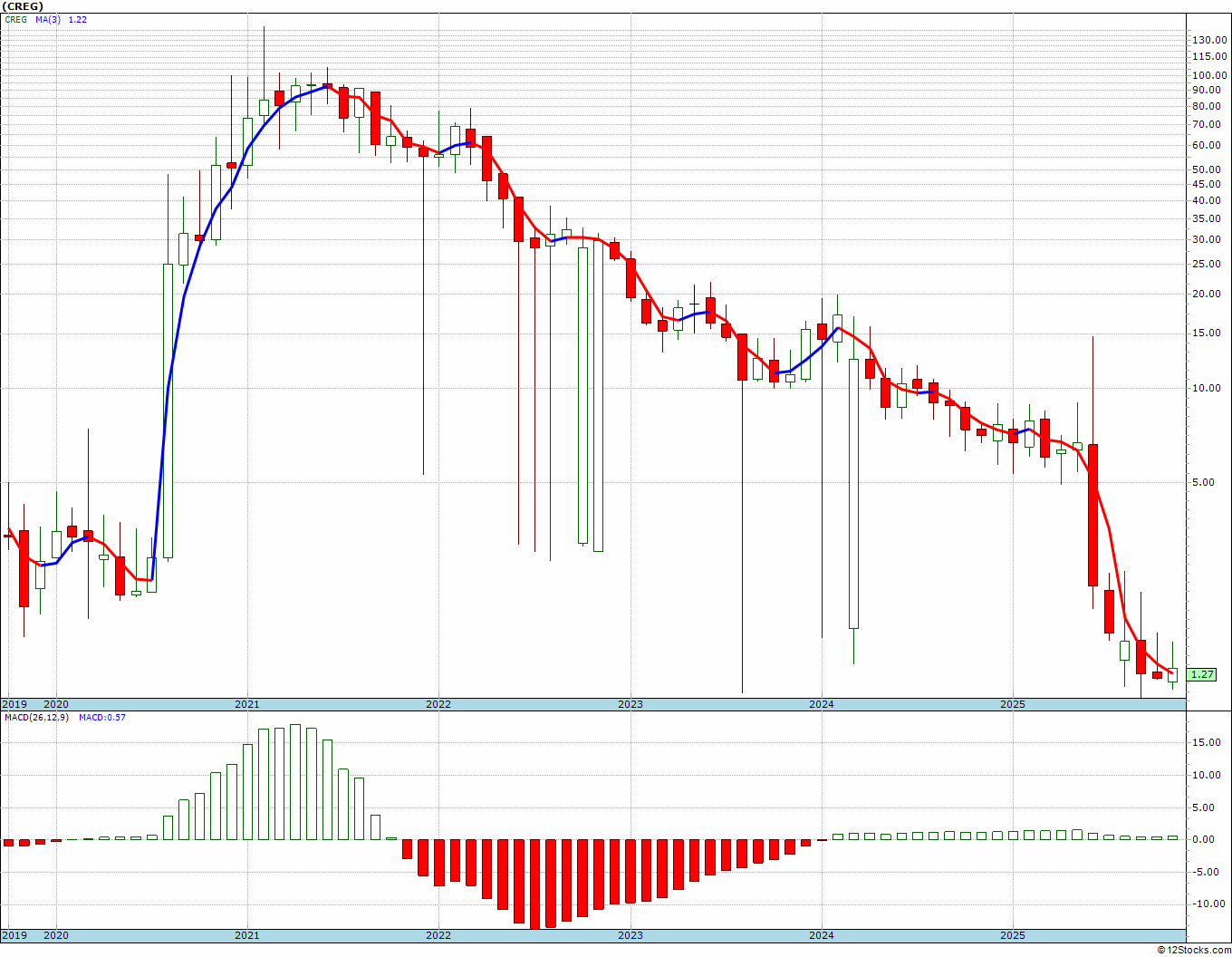Click the (CREG) chart title
This screenshot has width=1232, height=957.
click(21, 6)
